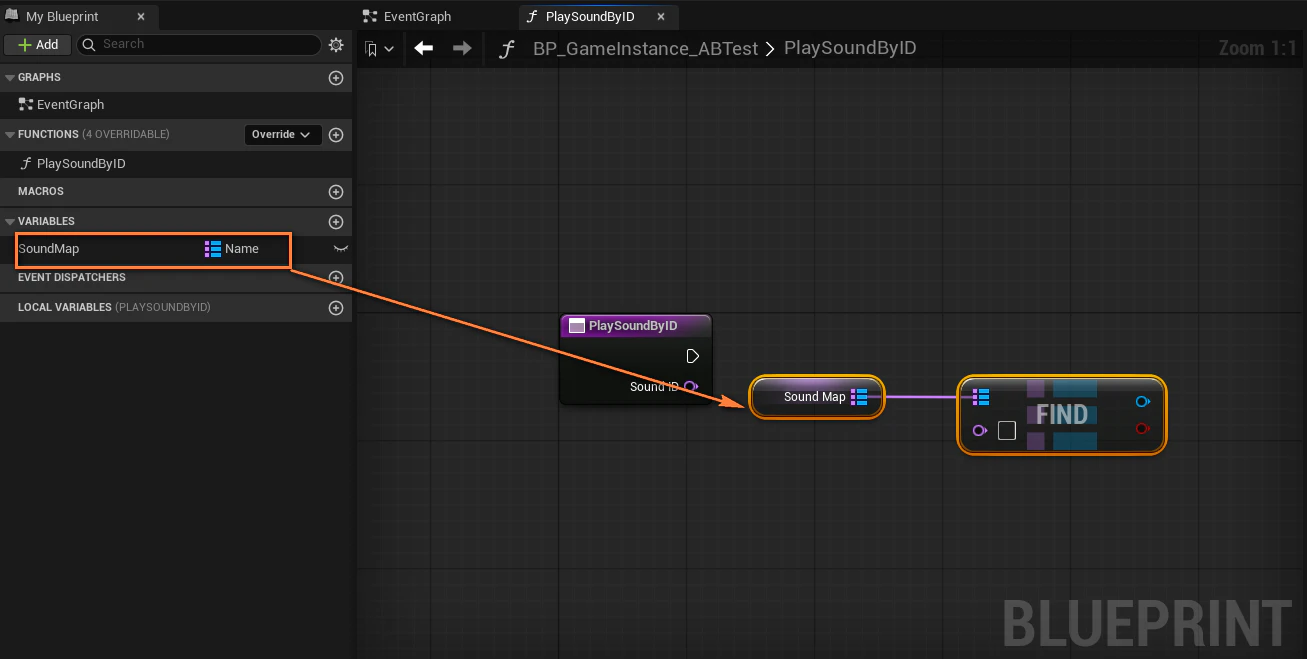This screenshot has width=1307, height=659.
Task: Open the bookmarks dropdown in graph toolbar
Action: pos(379,48)
